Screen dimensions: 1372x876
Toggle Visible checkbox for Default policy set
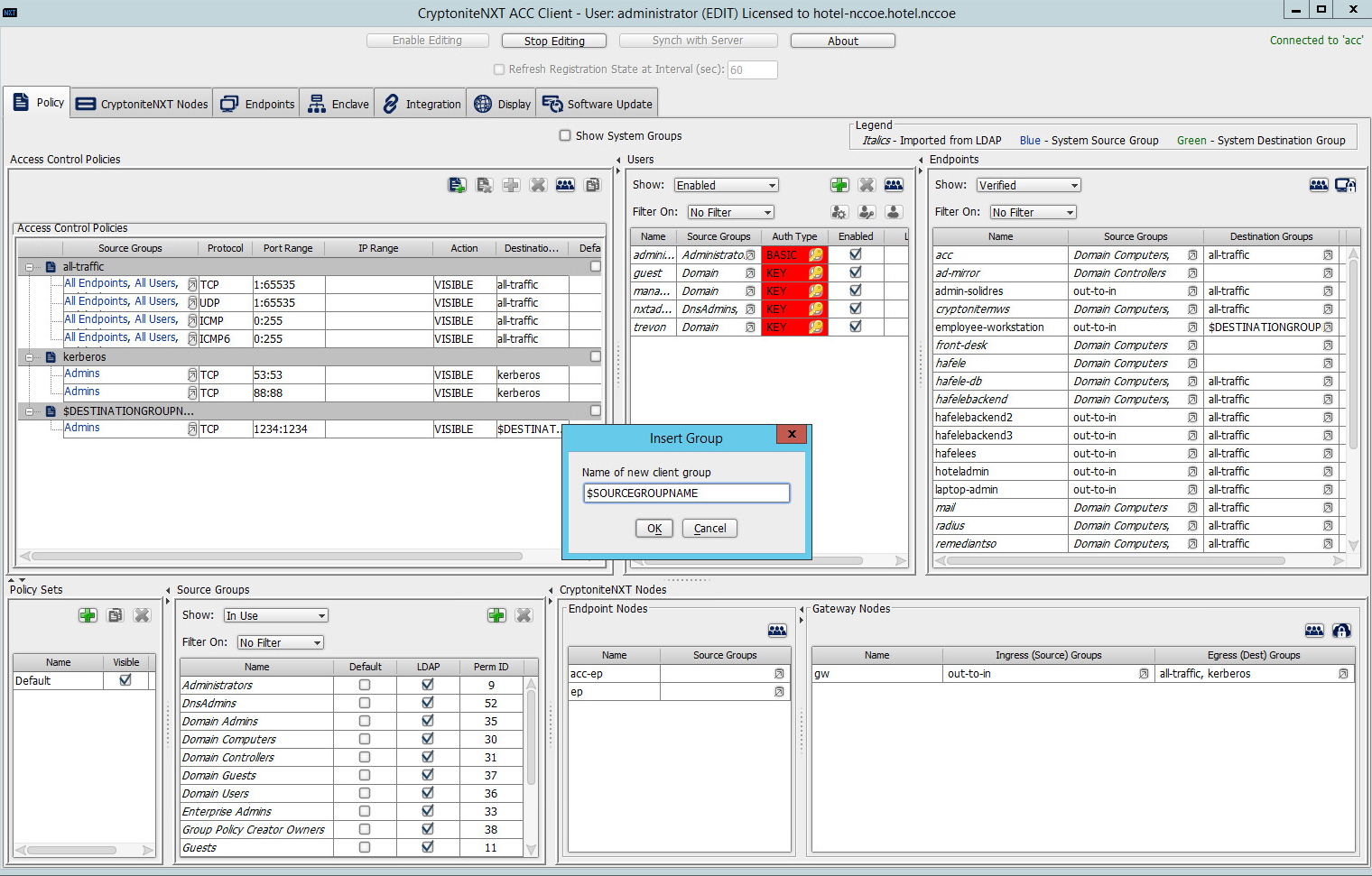125,680
